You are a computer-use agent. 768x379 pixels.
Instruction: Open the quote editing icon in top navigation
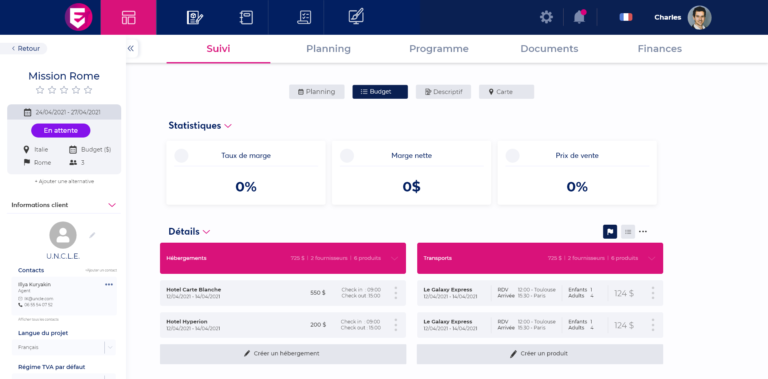(195, 17)
